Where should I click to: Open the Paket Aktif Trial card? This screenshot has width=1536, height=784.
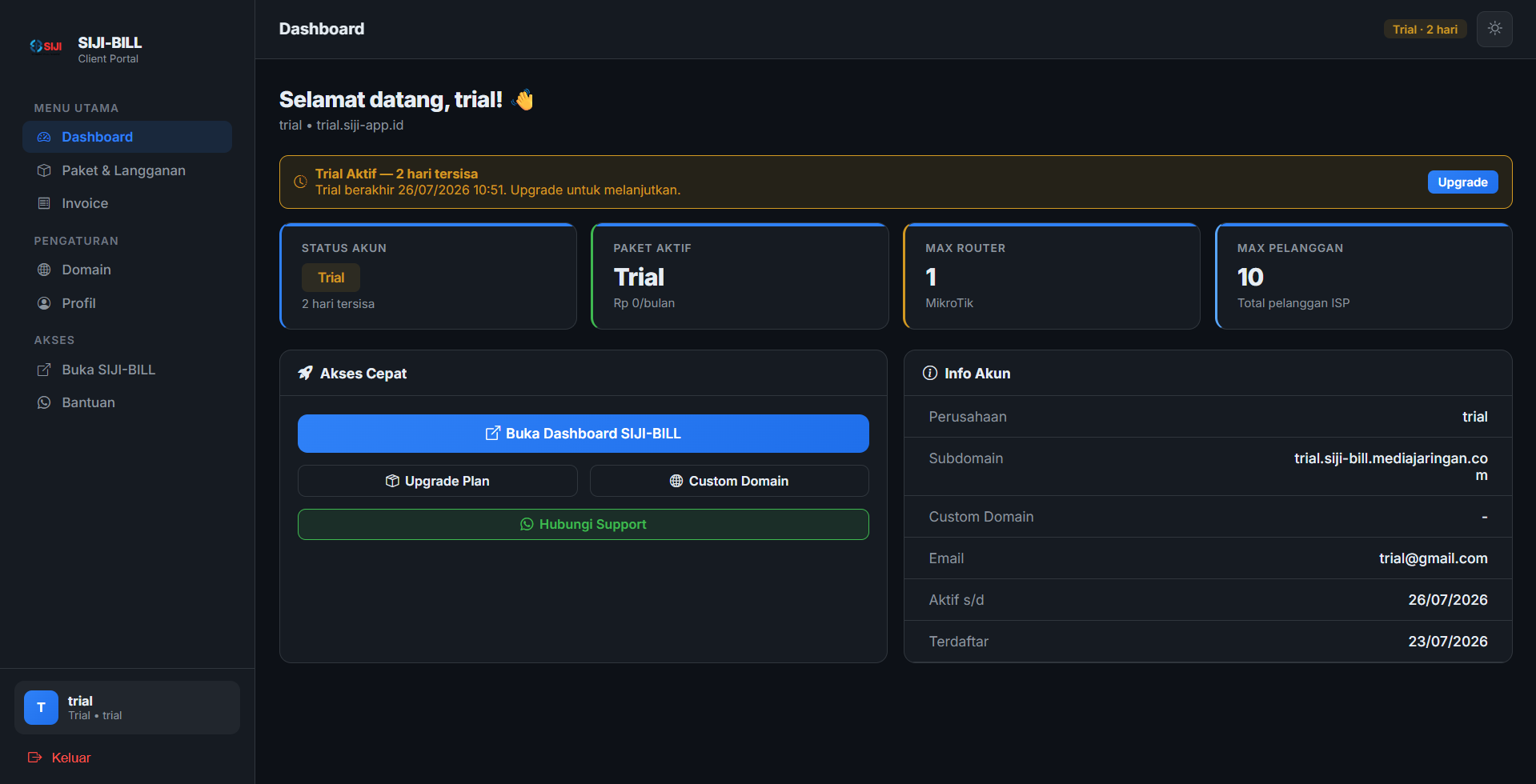tap(740, 276)
